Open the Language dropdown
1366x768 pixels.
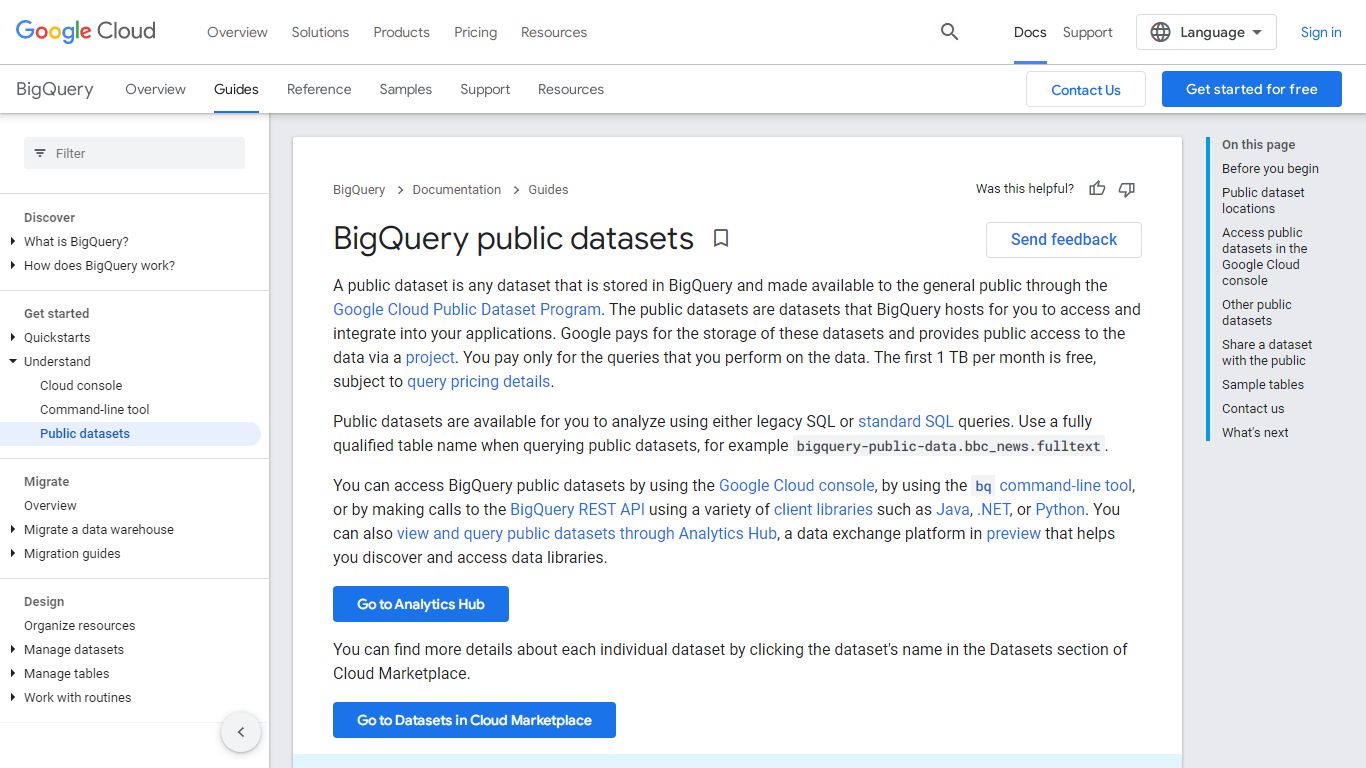(x=1206, y=32)
